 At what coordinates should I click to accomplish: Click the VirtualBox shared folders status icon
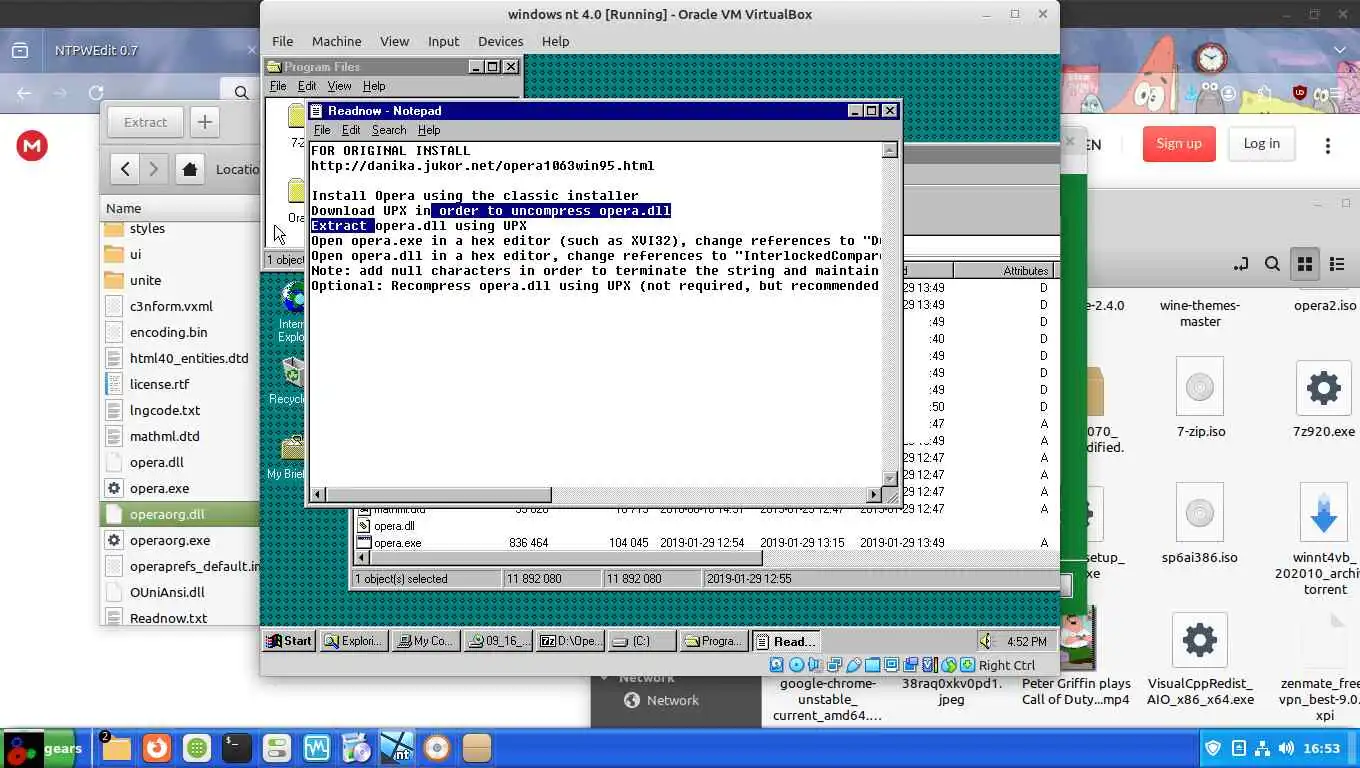click(x=873, y=665)
